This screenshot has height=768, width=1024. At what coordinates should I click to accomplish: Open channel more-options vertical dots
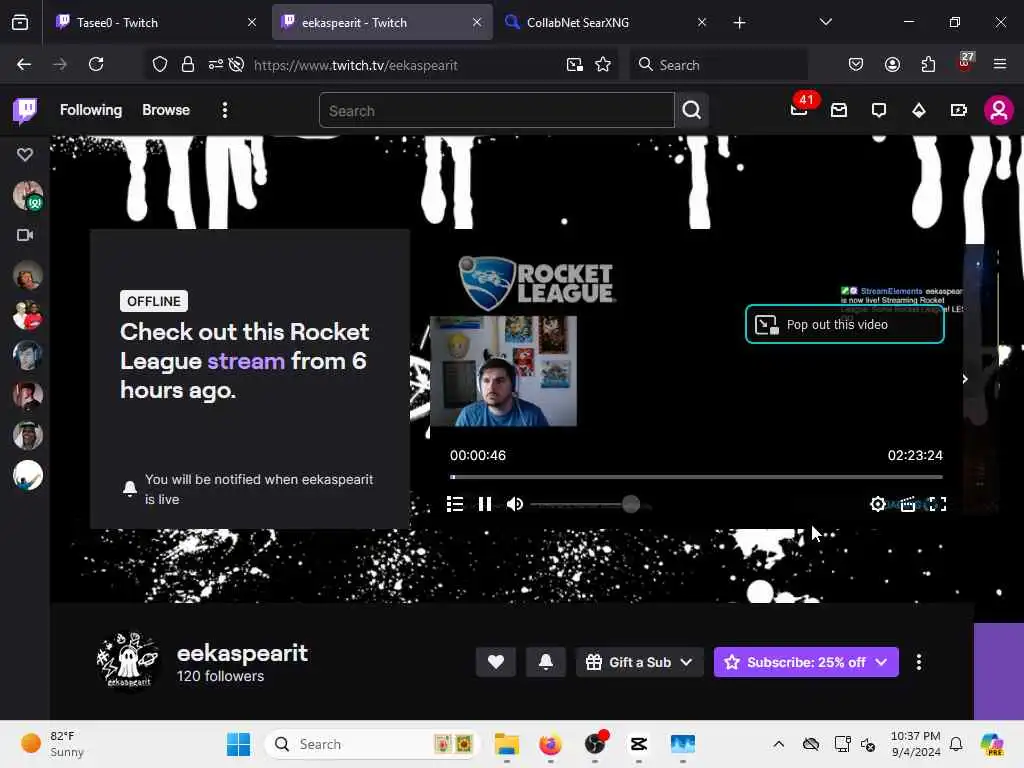[919, 662]
